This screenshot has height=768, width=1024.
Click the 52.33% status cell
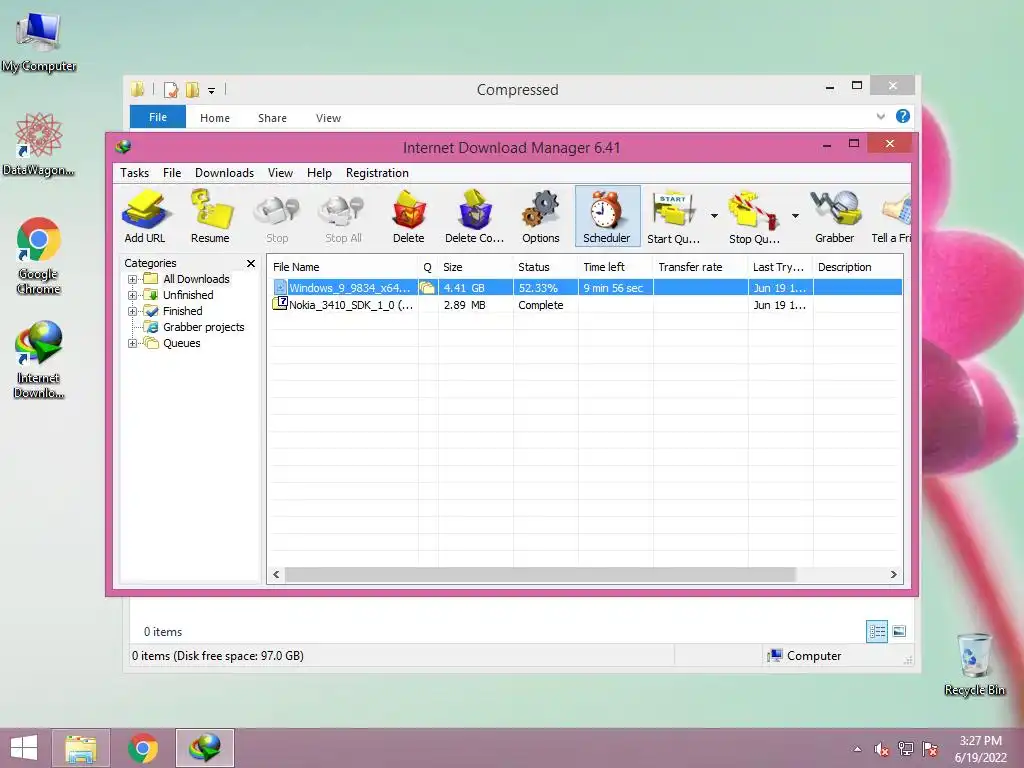click(x=545, y=288)
